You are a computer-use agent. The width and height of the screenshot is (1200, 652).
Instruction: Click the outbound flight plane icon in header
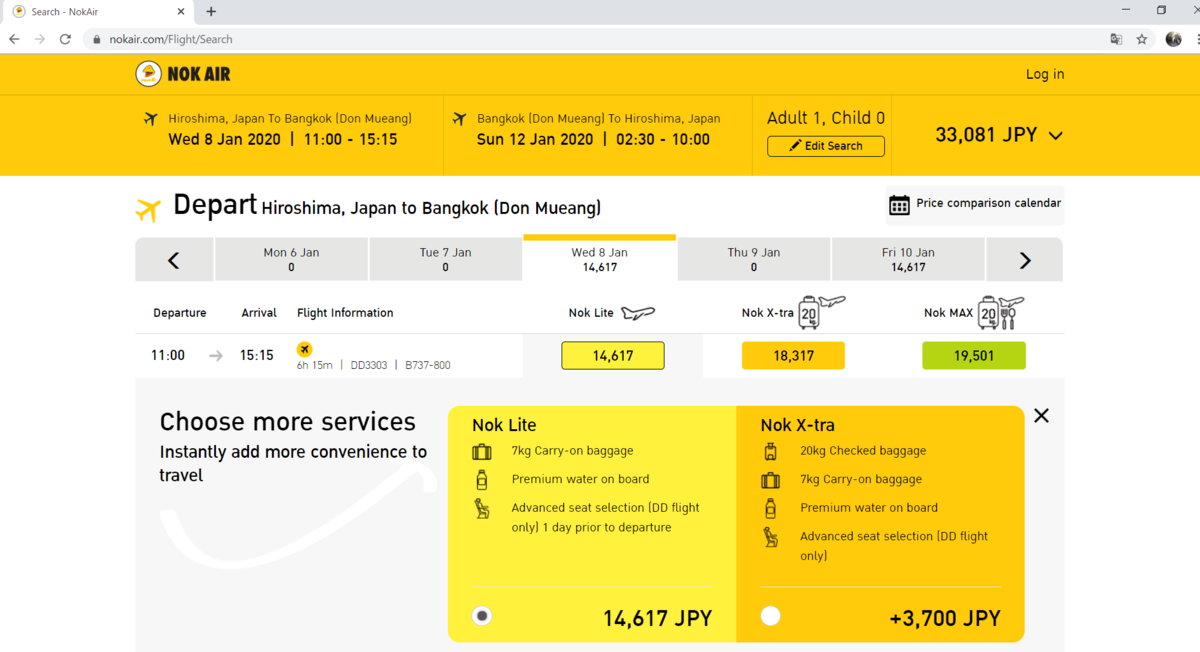coord(151,119)
